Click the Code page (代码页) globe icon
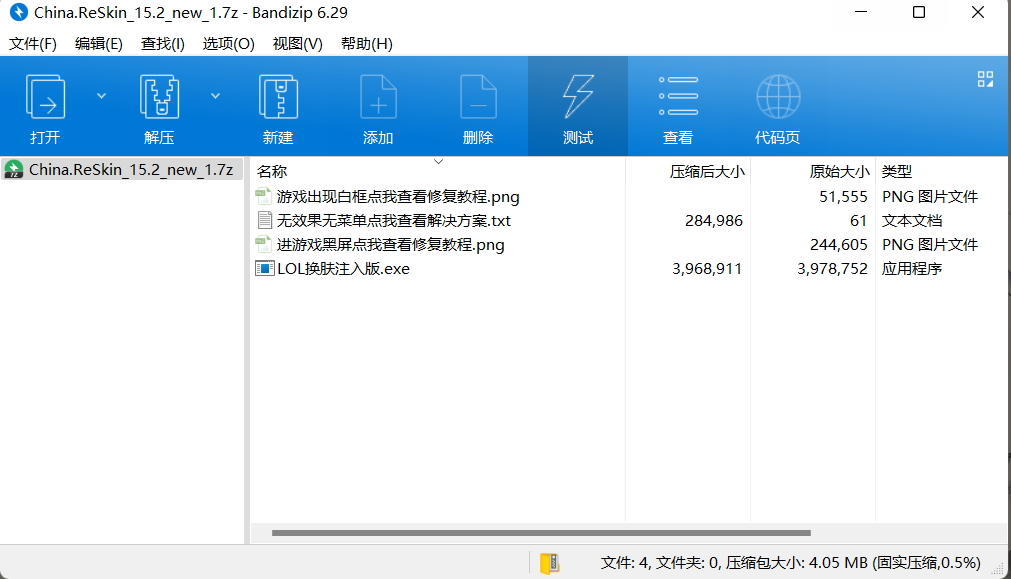This screenshot has height=579, width=1011. click(778, 97)
